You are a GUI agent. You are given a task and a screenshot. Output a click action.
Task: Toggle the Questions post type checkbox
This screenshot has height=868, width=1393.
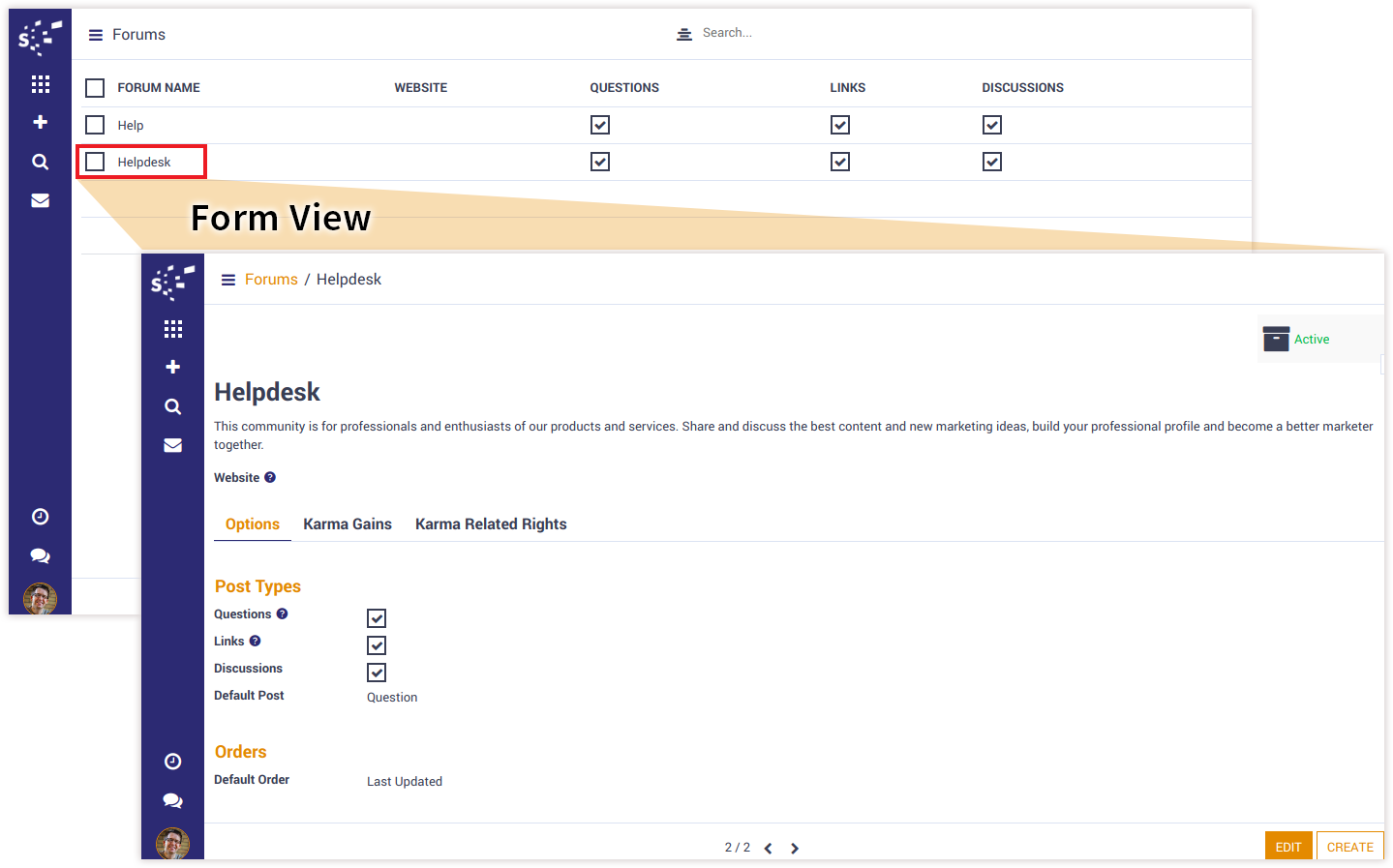click(377, 618)
